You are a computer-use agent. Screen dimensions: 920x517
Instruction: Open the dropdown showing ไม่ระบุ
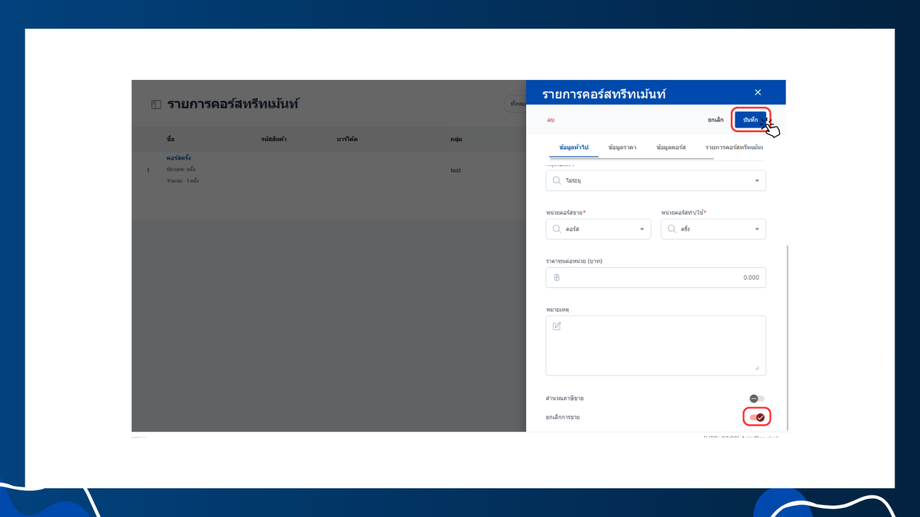(655, 181)
